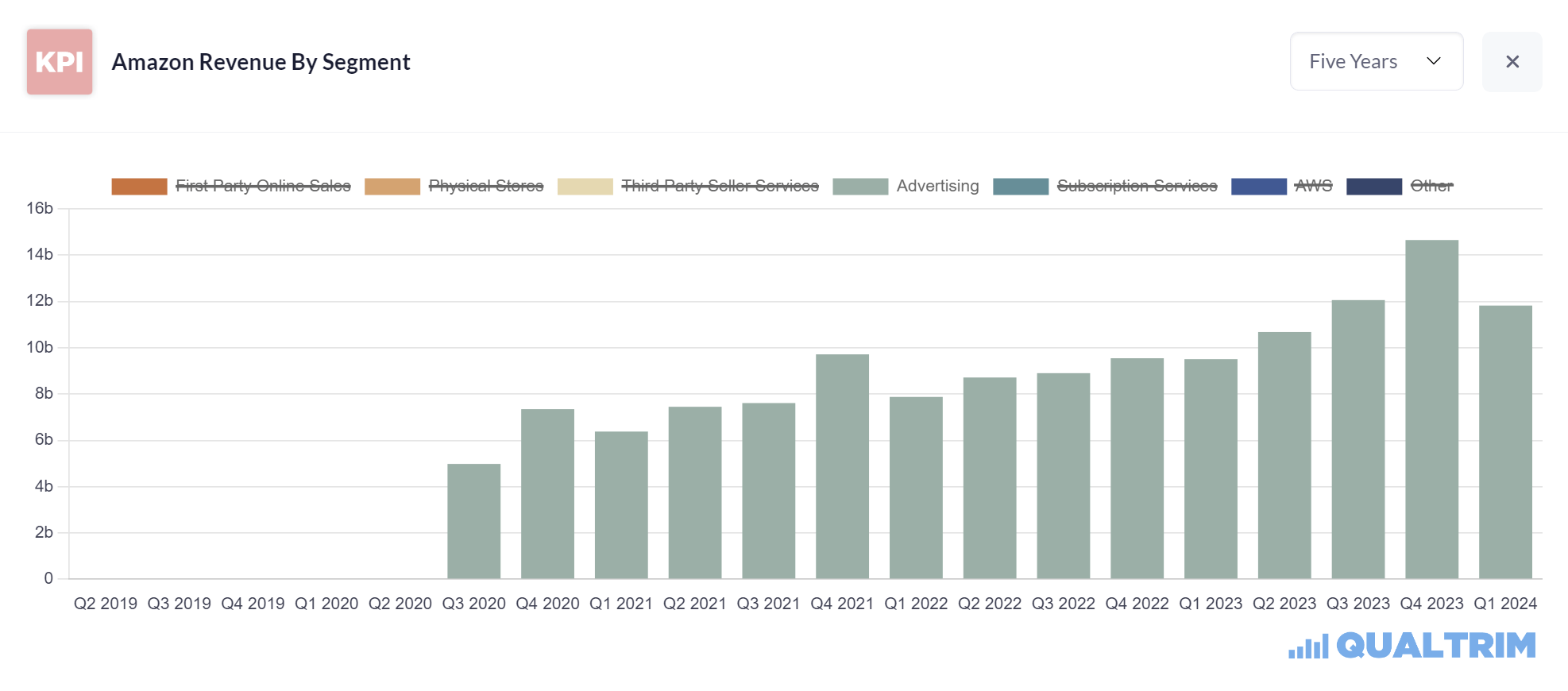The image size is (1568, 691).
Task: Select the Q3 2020 advertising bar
Action: pos(474,521)
